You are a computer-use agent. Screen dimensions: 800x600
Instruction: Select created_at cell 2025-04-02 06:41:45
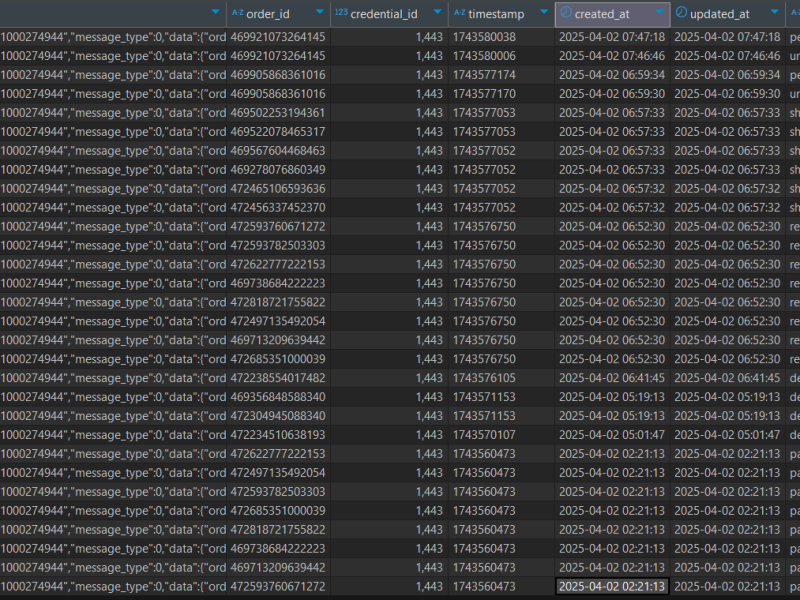tap(611, 378)
